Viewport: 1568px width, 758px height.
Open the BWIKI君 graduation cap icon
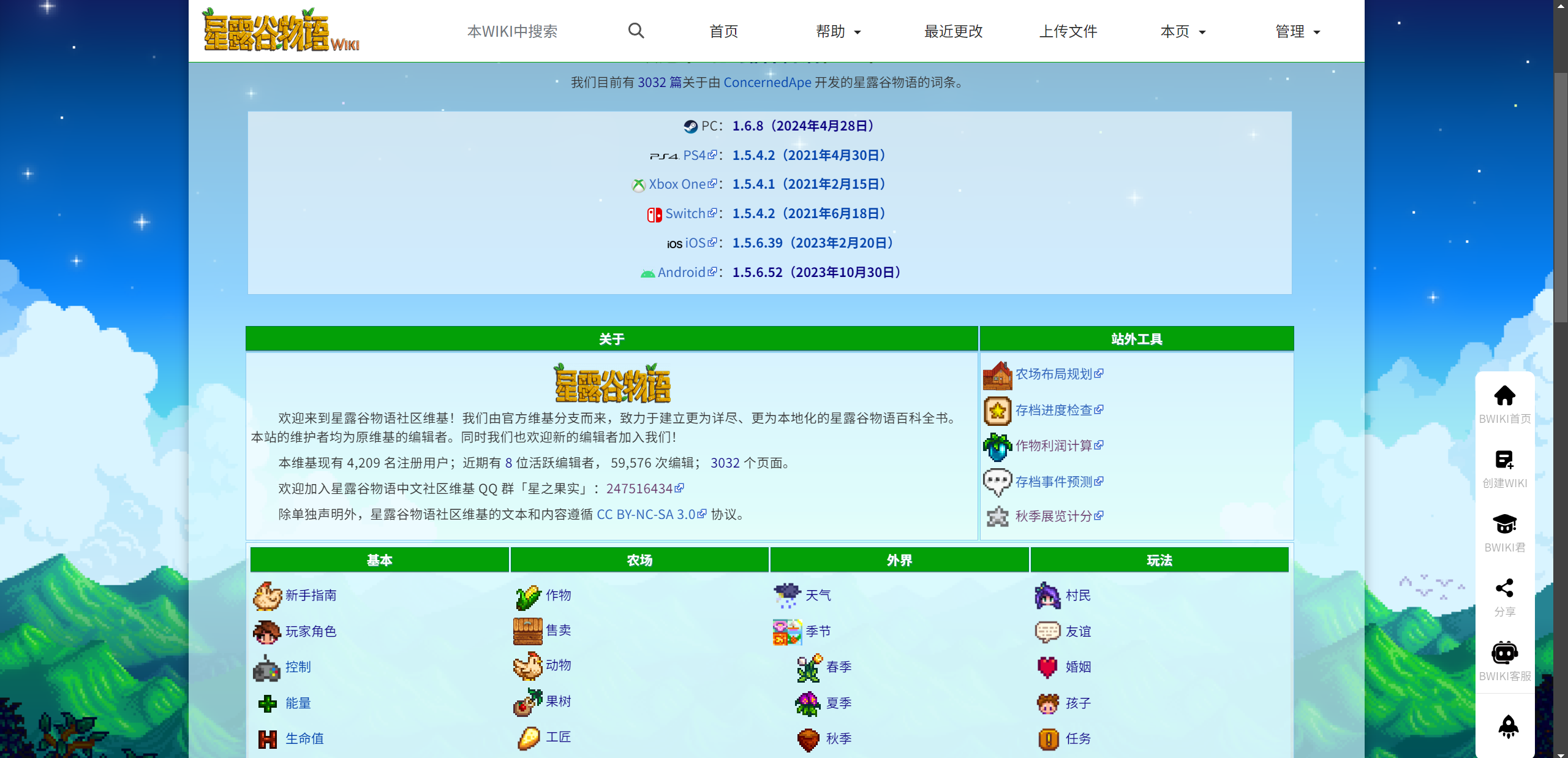click(x=1504, y=524)
